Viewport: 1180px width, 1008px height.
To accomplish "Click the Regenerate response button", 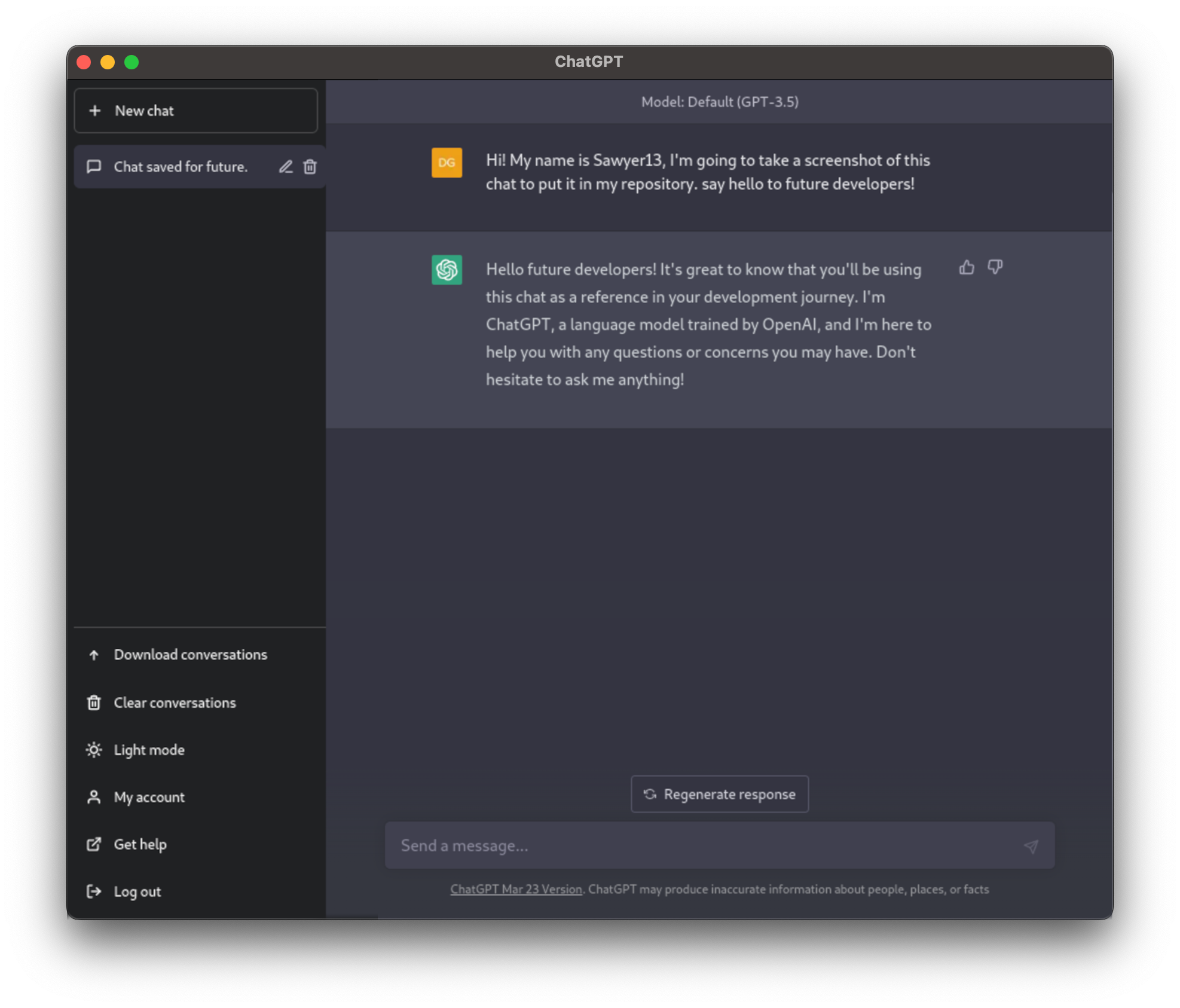I will (x=719, y=793).
